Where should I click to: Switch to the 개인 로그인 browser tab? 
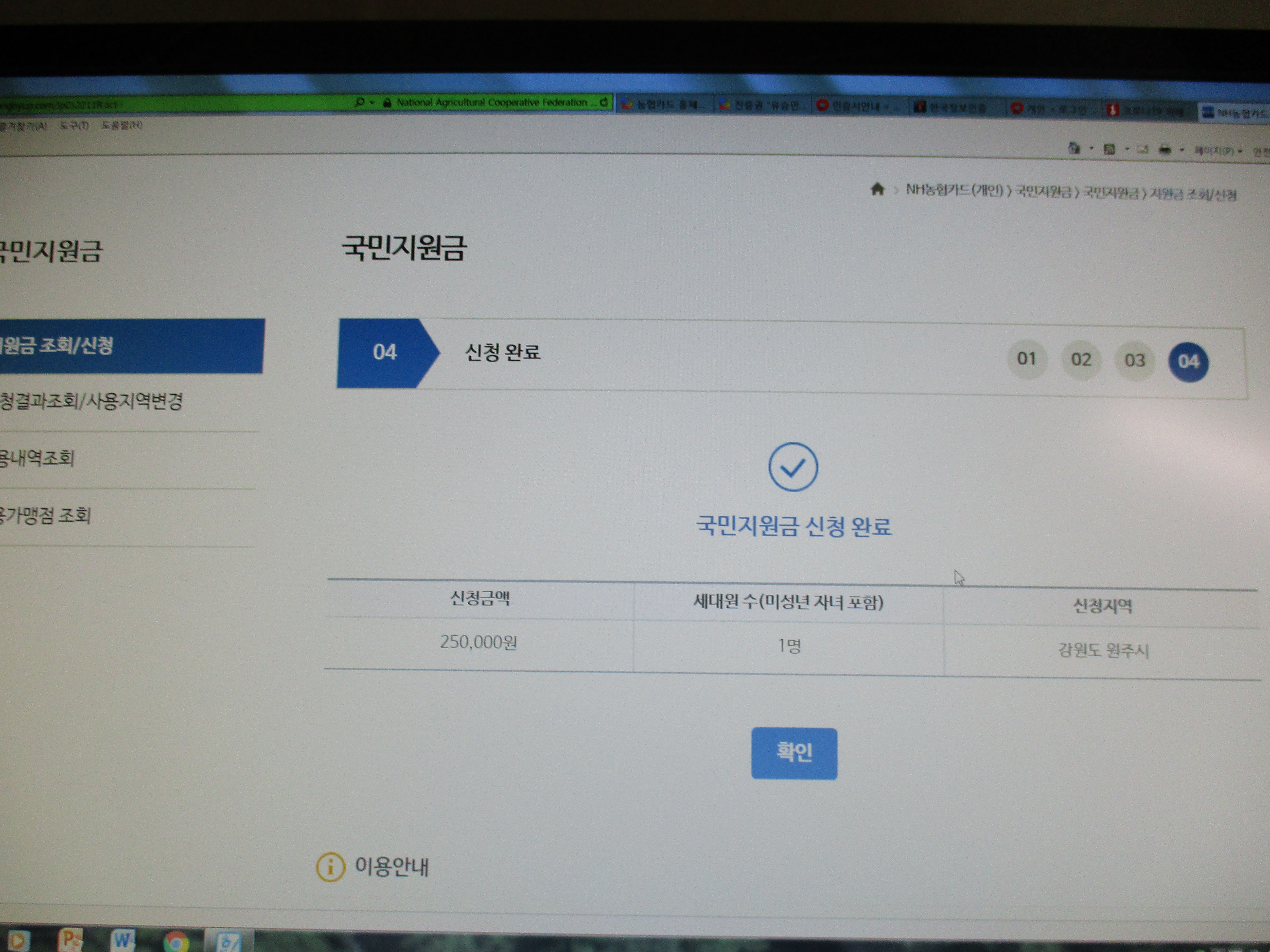[x=1054, y=109]
